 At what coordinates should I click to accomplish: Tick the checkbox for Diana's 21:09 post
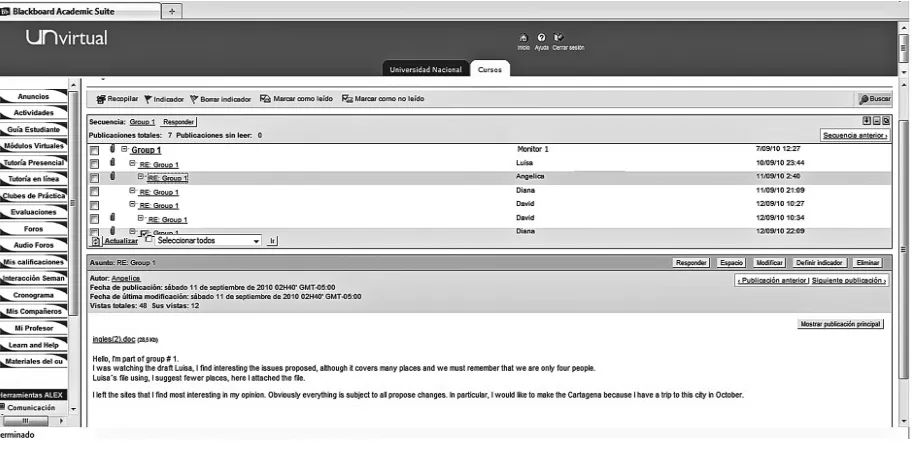[x=95, y=192]
